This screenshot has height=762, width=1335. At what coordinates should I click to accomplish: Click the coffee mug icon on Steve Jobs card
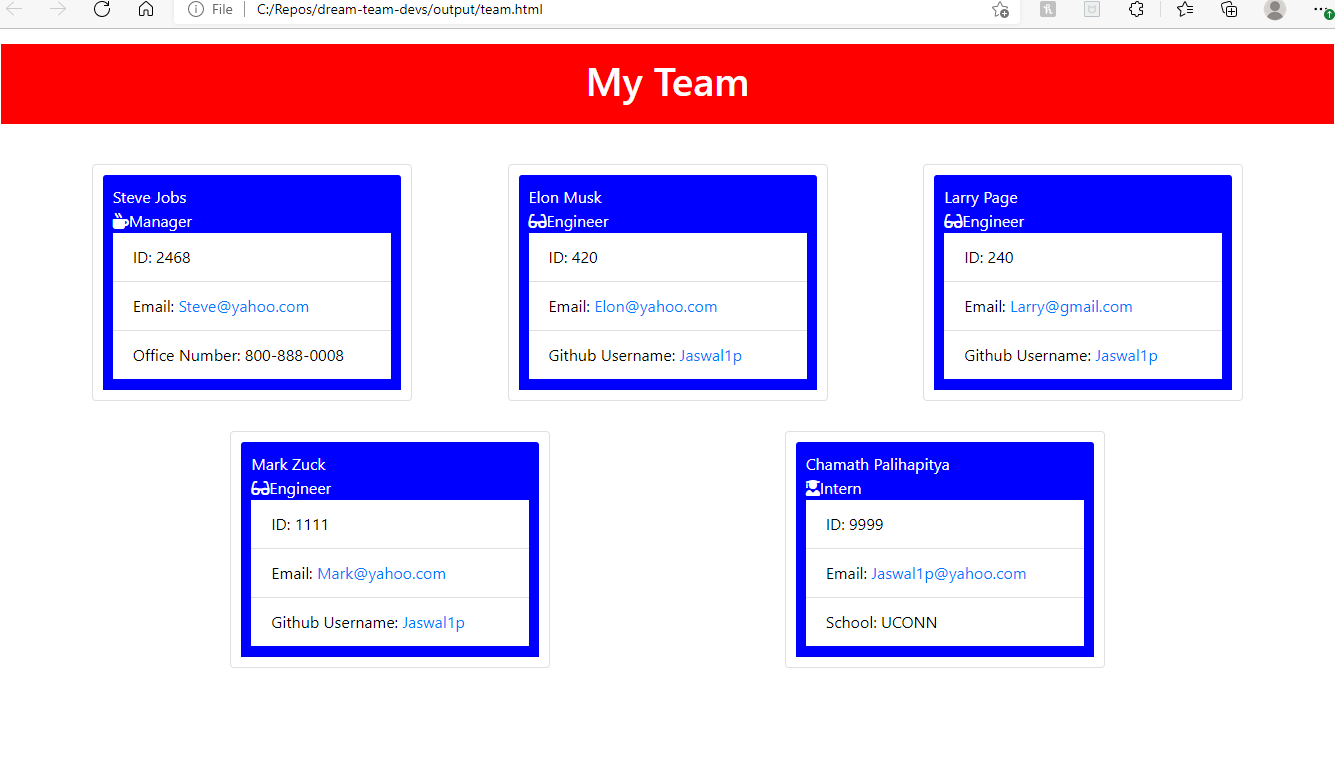click(x=119, y=220)
